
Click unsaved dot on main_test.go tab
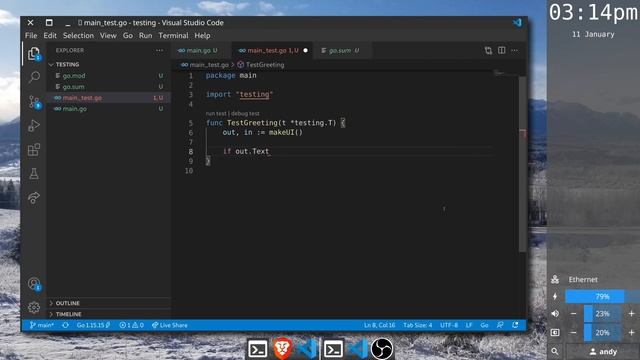pyautogui.click(x=305, y=50)
